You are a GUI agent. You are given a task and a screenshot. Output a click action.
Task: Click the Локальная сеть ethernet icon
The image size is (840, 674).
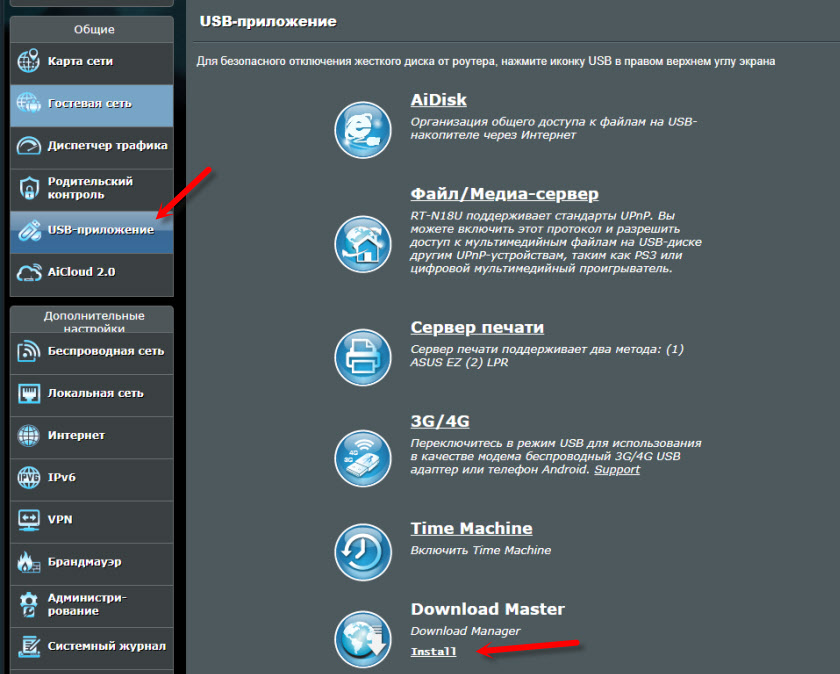point(28,393)
